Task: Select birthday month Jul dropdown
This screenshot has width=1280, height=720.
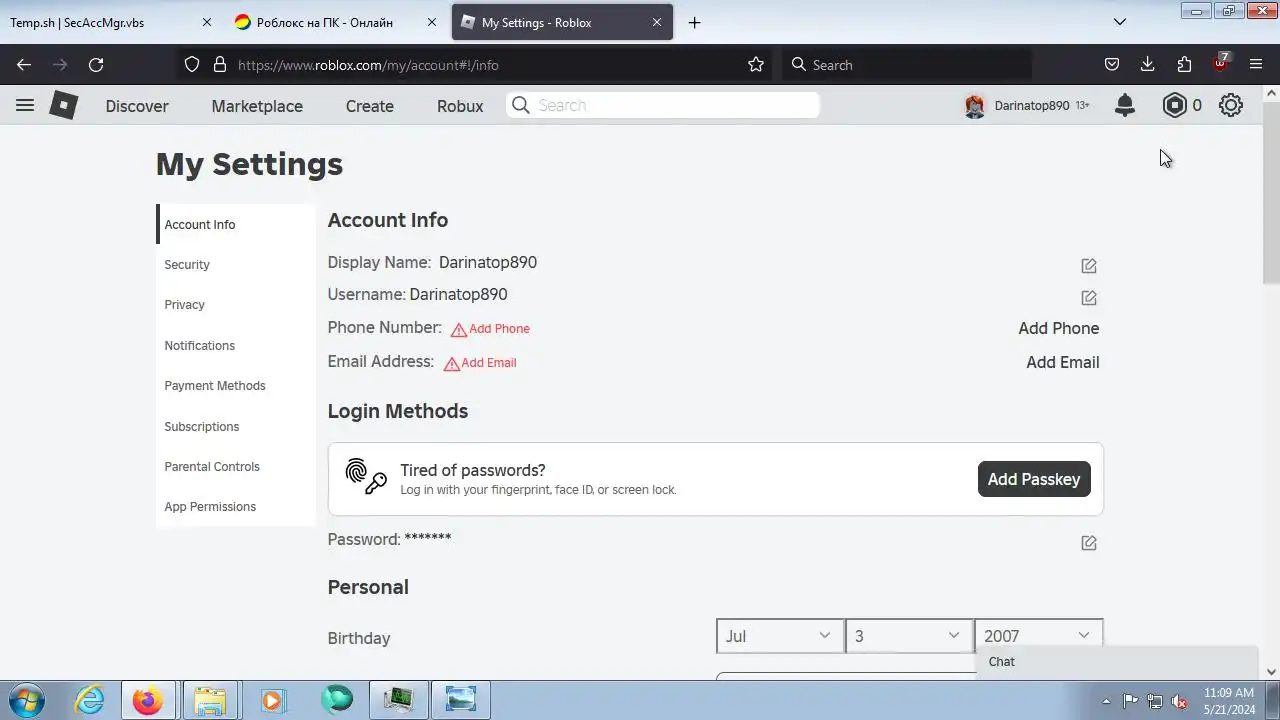Action: pyautogui.click(x=779, y=636)
